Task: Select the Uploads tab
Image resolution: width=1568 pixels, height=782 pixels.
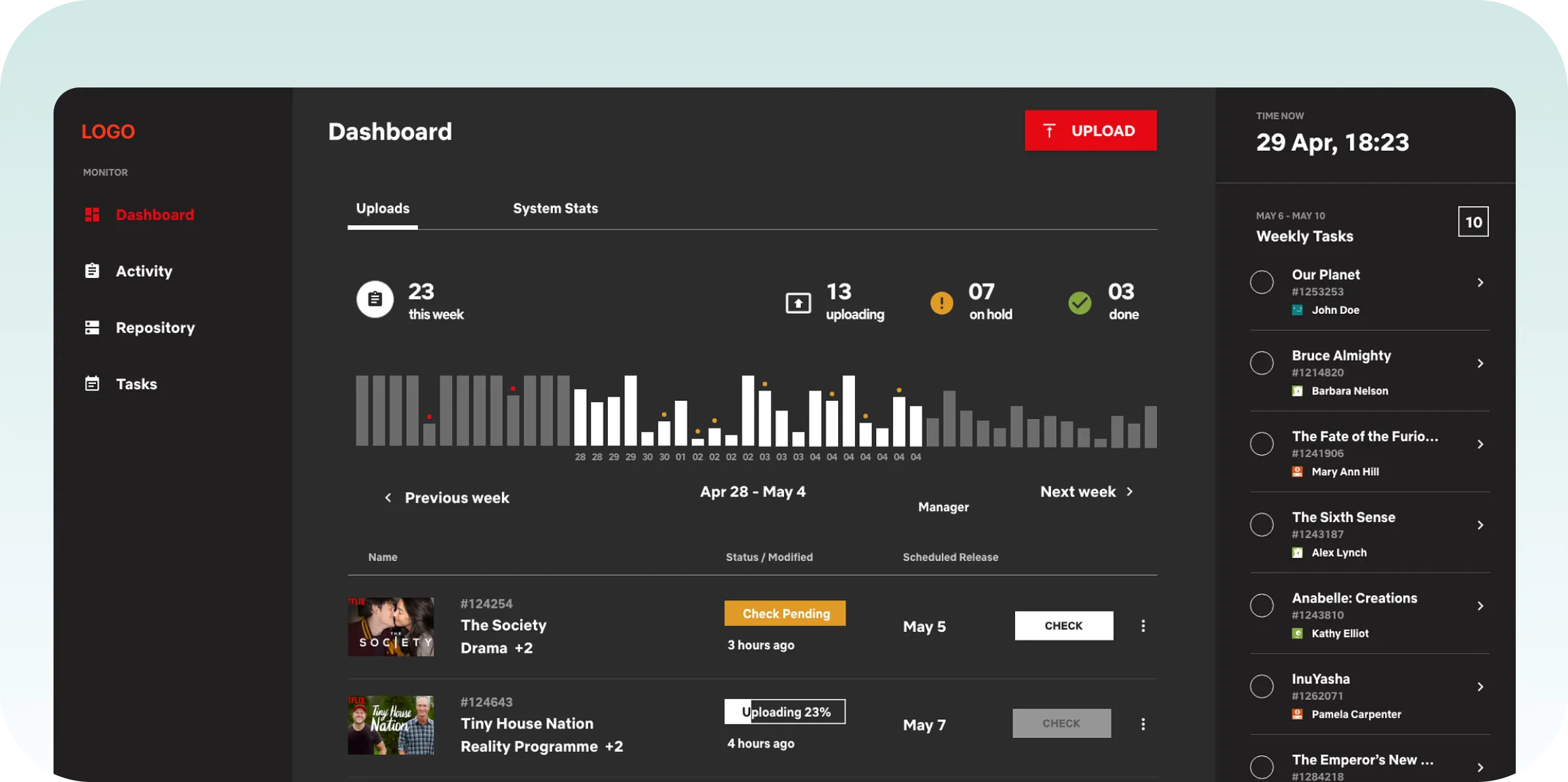Action: pyautogui.click(x=383, y=208)
